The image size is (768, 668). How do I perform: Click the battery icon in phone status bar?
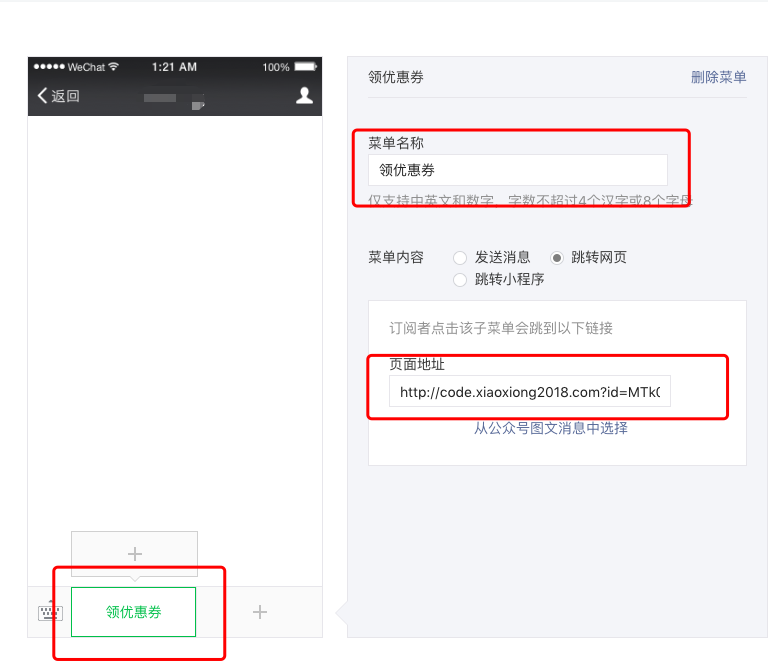(x=303, y=67)
